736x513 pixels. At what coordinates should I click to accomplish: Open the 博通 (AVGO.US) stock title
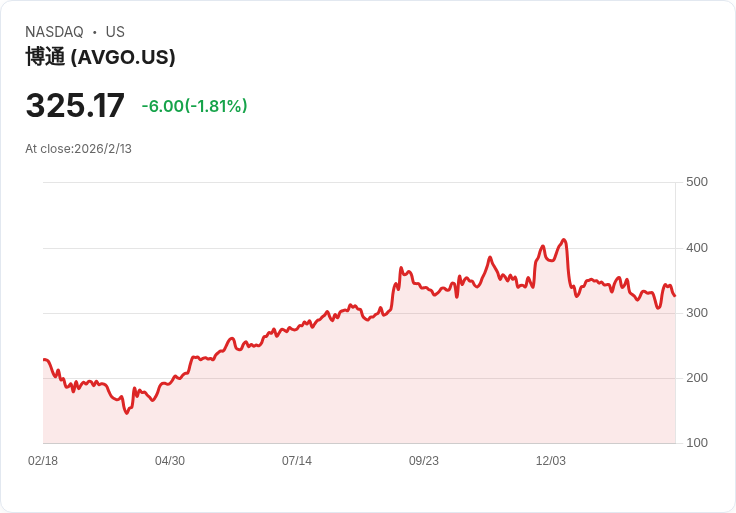click(x=100, y=57)
